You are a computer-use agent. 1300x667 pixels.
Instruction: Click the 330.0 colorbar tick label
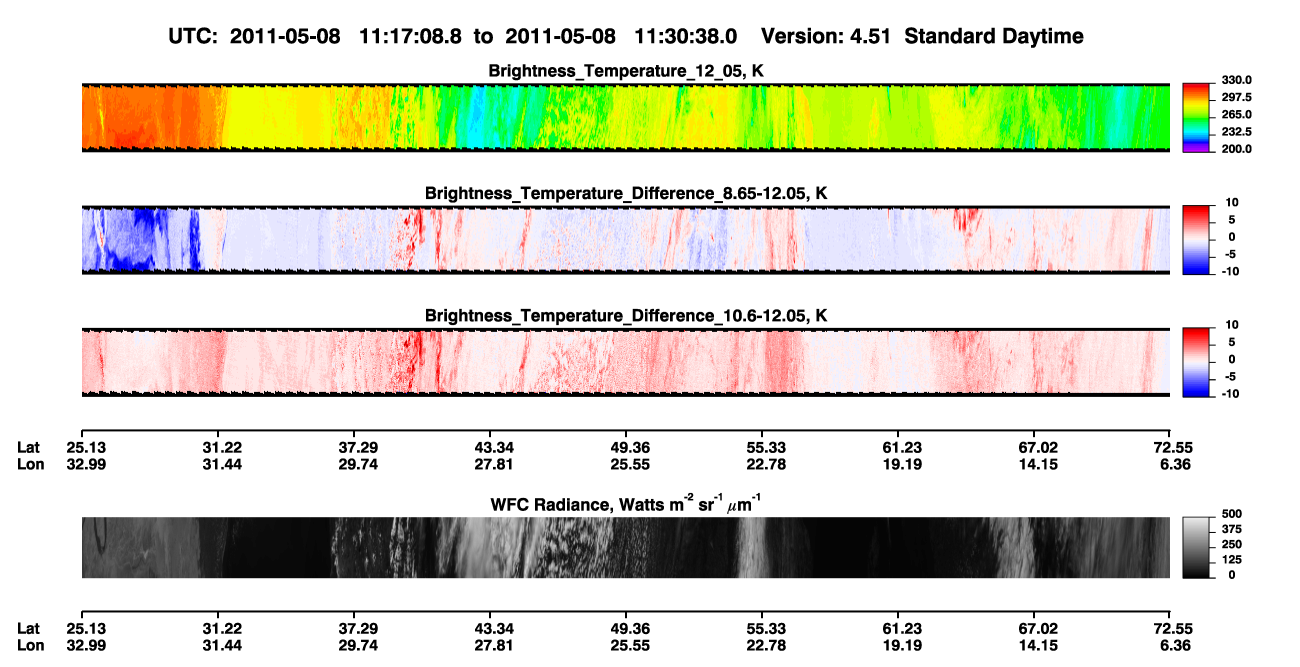1235,81
